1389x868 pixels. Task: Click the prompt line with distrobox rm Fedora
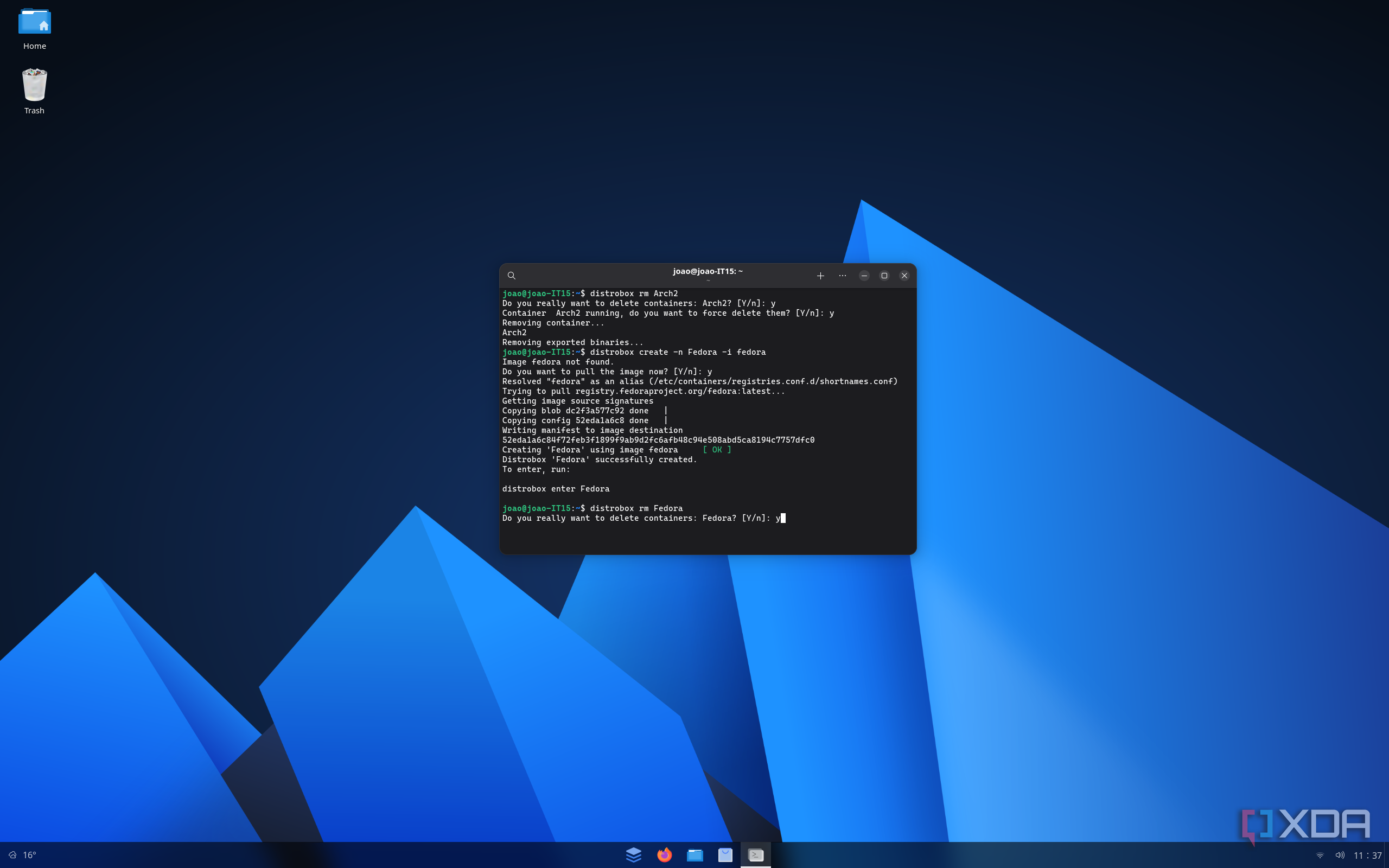point(592,508)
